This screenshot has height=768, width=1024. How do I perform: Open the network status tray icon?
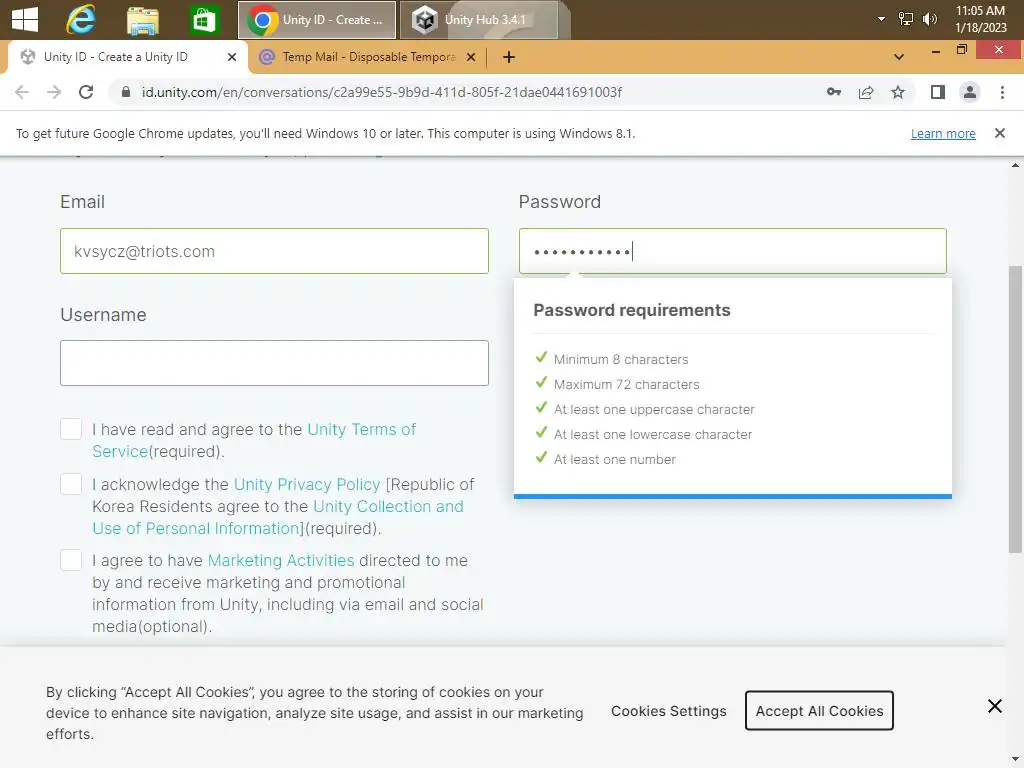[905, 19]
